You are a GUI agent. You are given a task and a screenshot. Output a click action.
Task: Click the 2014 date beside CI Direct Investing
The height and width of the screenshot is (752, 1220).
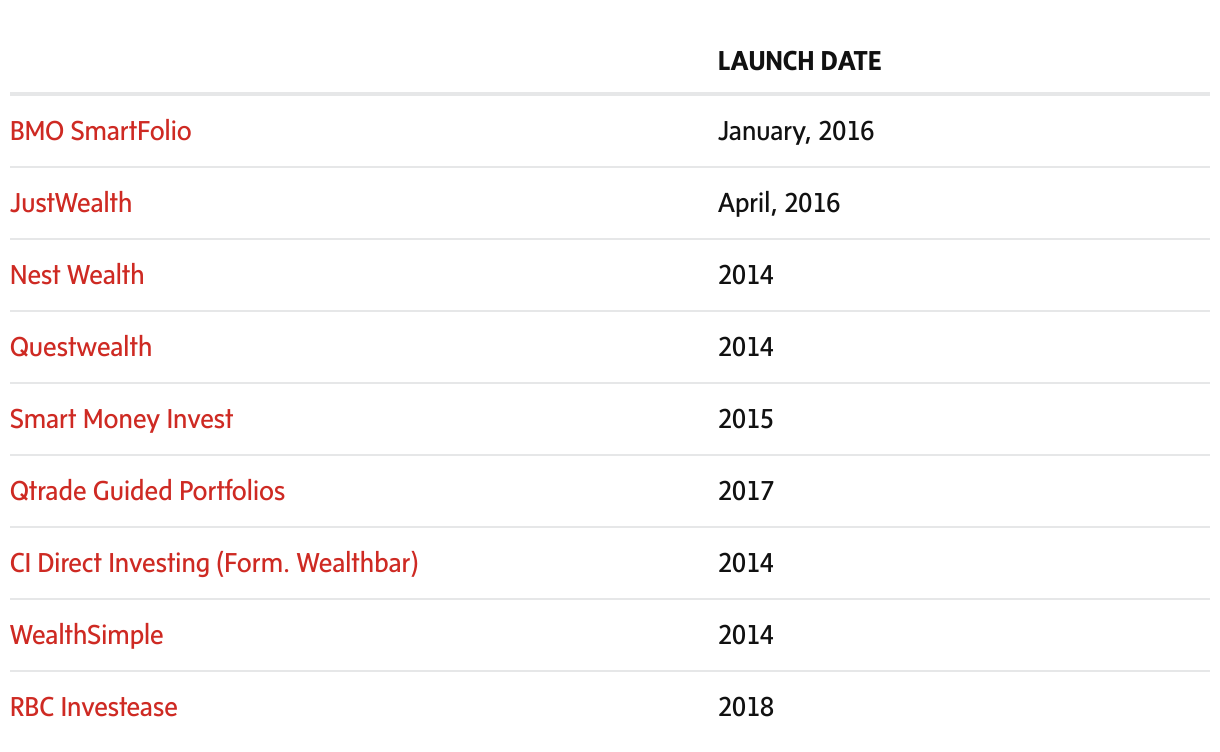(x=745, y=563)
